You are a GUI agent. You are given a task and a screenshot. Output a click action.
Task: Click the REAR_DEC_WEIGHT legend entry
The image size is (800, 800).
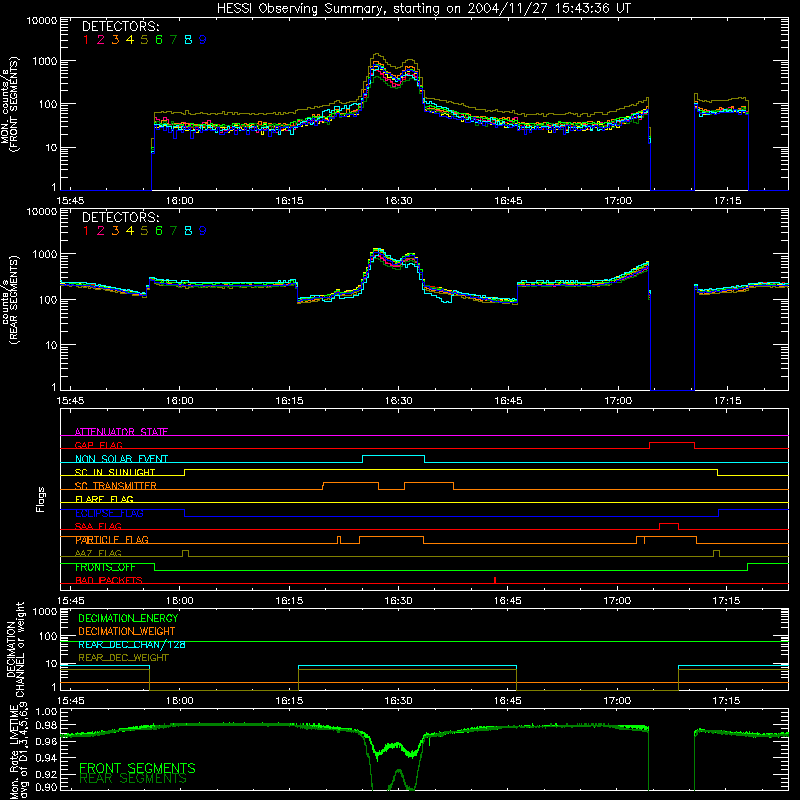[x=123, y=658]
